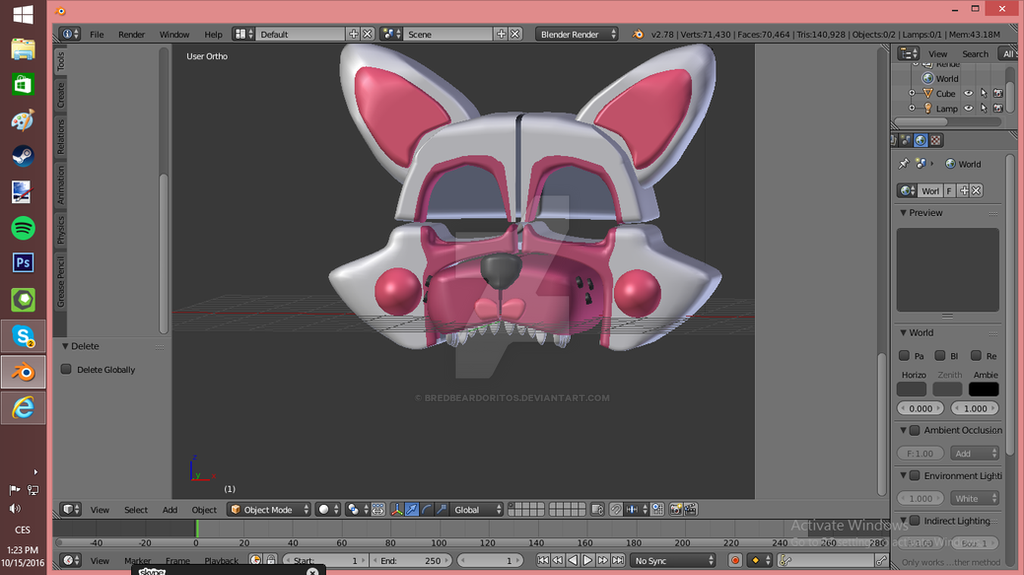
Task: Click the black Ambient color swatch
Action: 984,389
